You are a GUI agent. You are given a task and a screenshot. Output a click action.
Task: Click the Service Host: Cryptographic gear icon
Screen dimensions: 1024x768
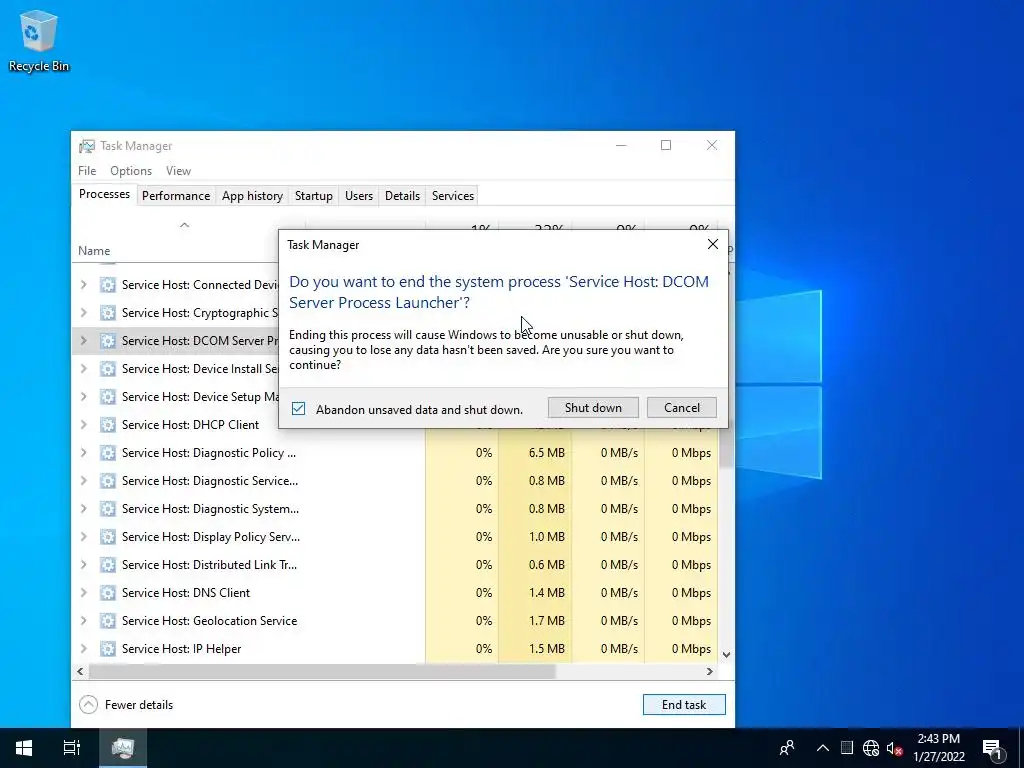click(108, 313)
